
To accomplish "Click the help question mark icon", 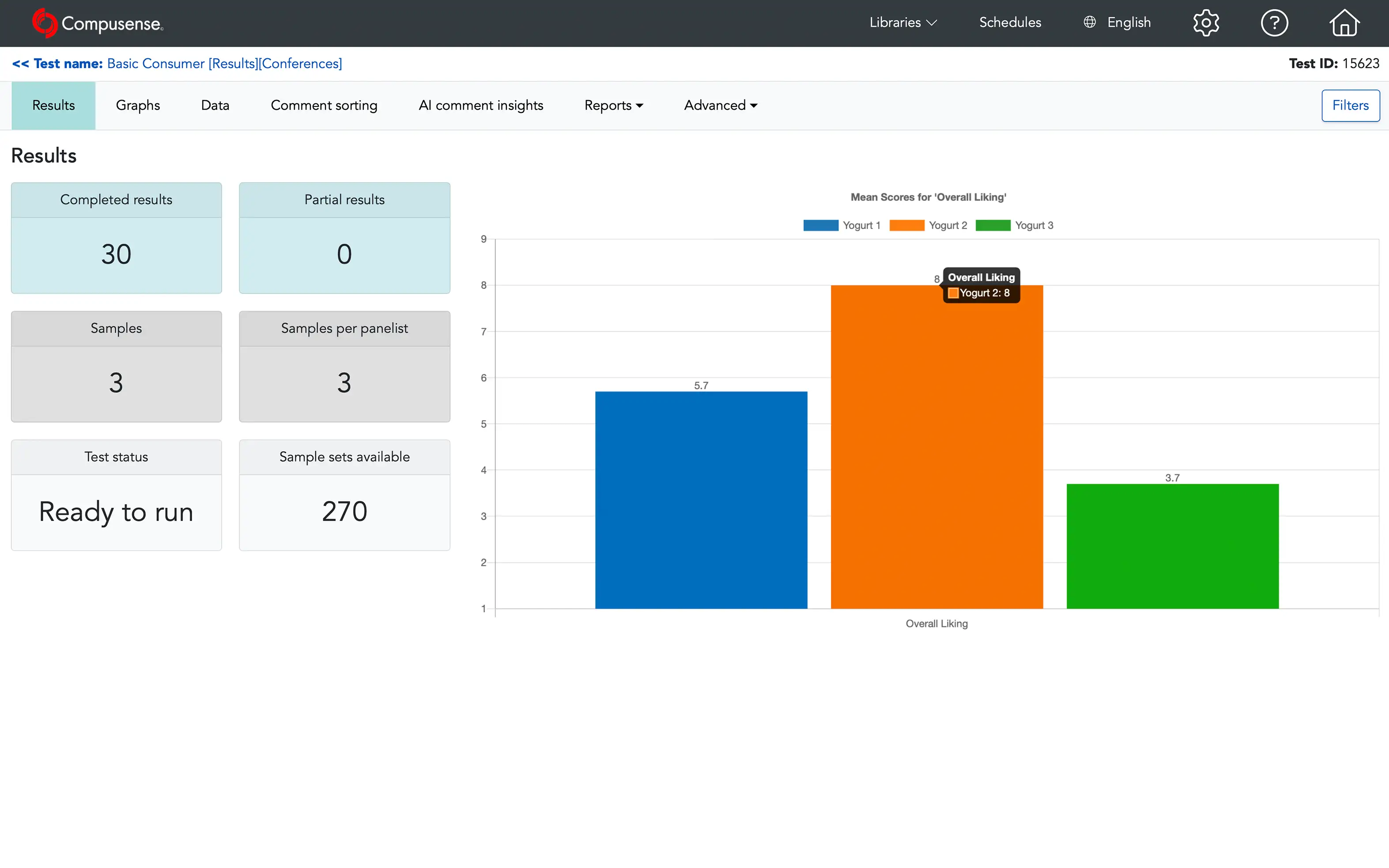I will pos(1274,23).
